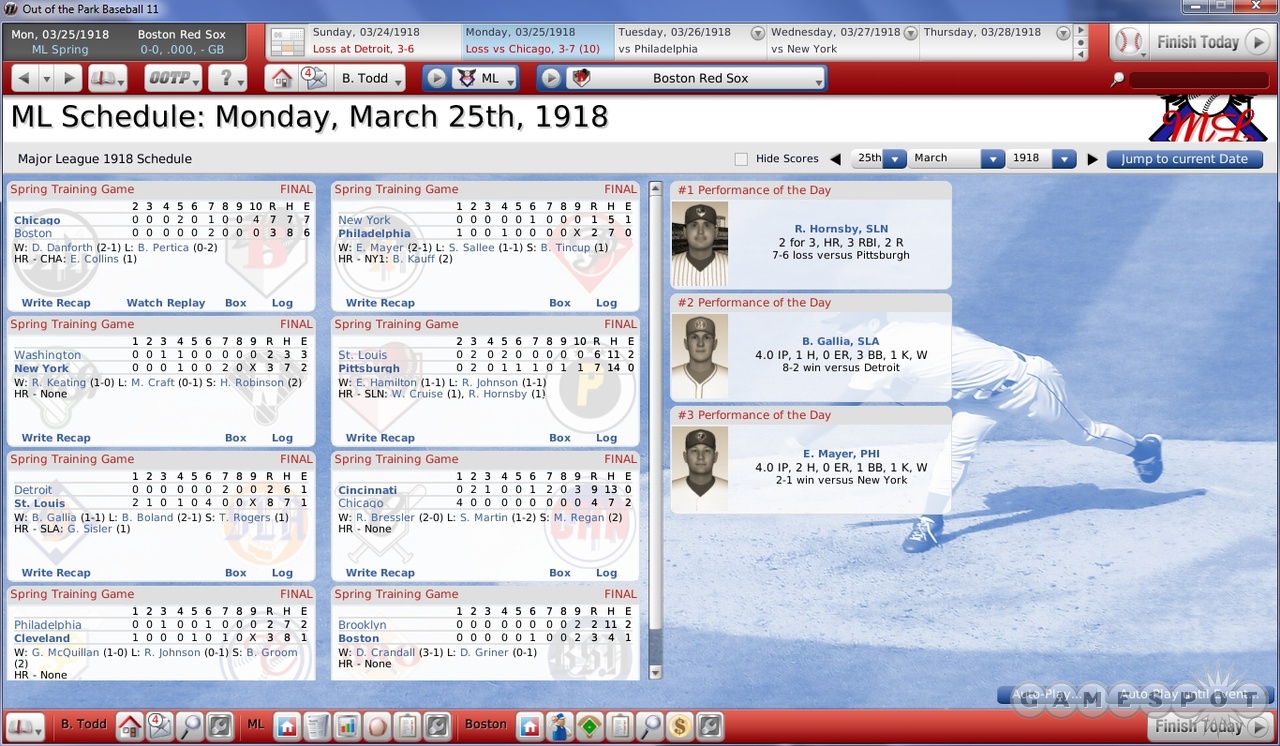This screenshot has height=746, width=1280.
Task: Click the manager home icon in top toolbar
Action: pos(283,78)
